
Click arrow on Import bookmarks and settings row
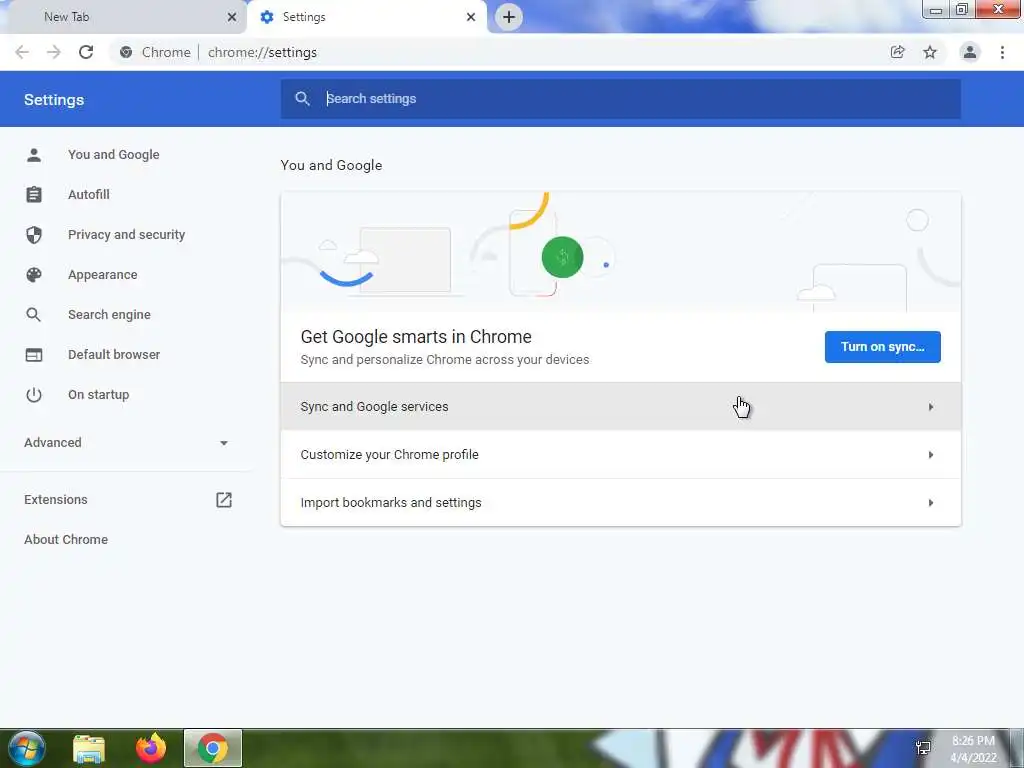[931, 503]
